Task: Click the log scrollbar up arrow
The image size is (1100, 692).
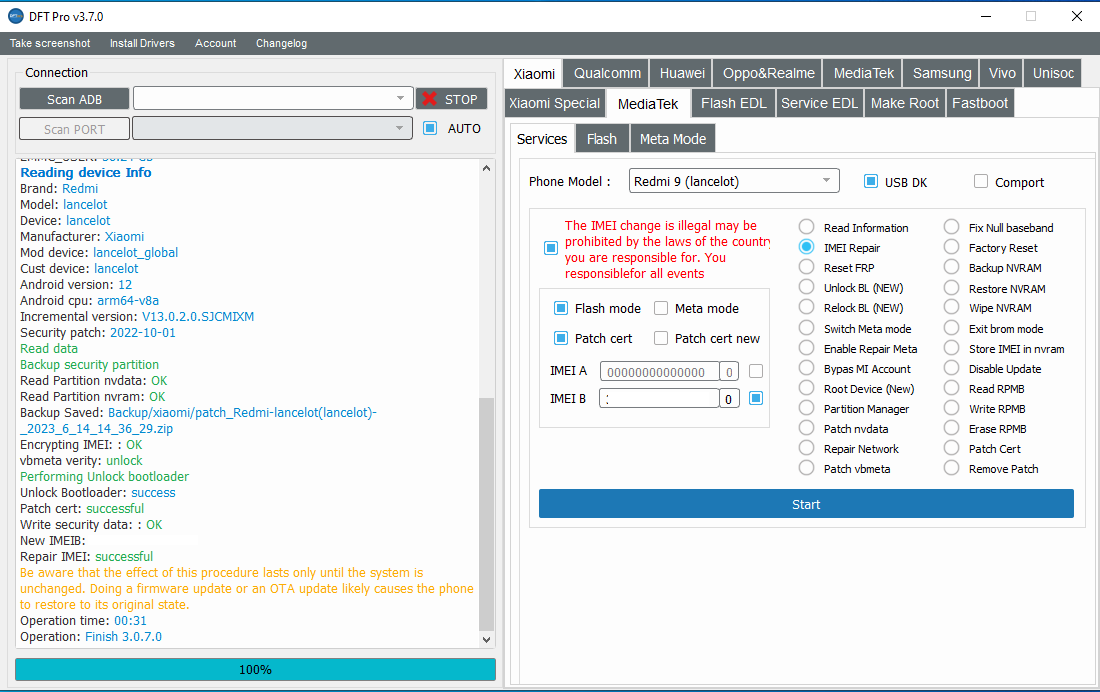Action: click(486, 168)
